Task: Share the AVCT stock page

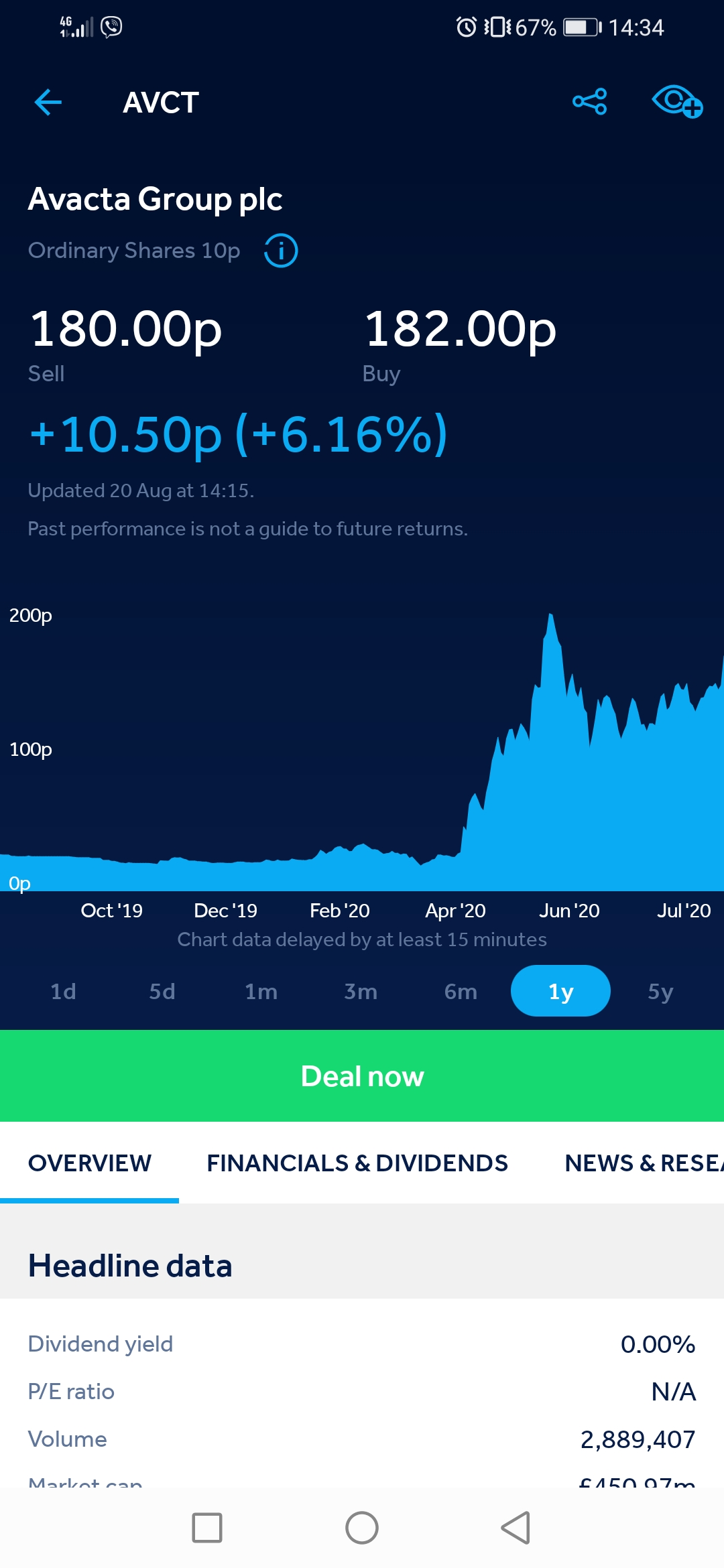Action: 590,102
